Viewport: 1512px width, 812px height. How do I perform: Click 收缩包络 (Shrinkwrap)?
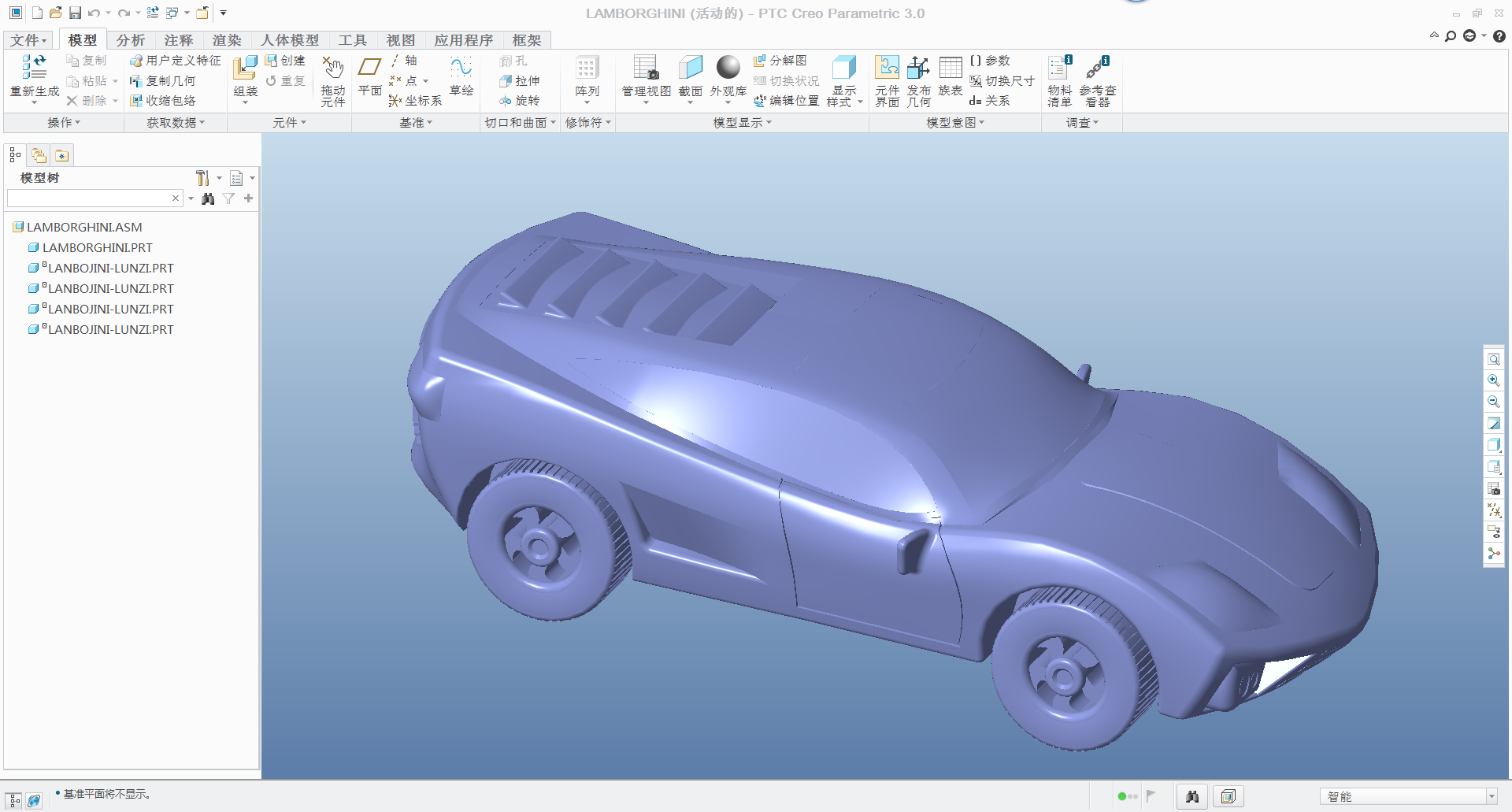(x=163, y=101)
